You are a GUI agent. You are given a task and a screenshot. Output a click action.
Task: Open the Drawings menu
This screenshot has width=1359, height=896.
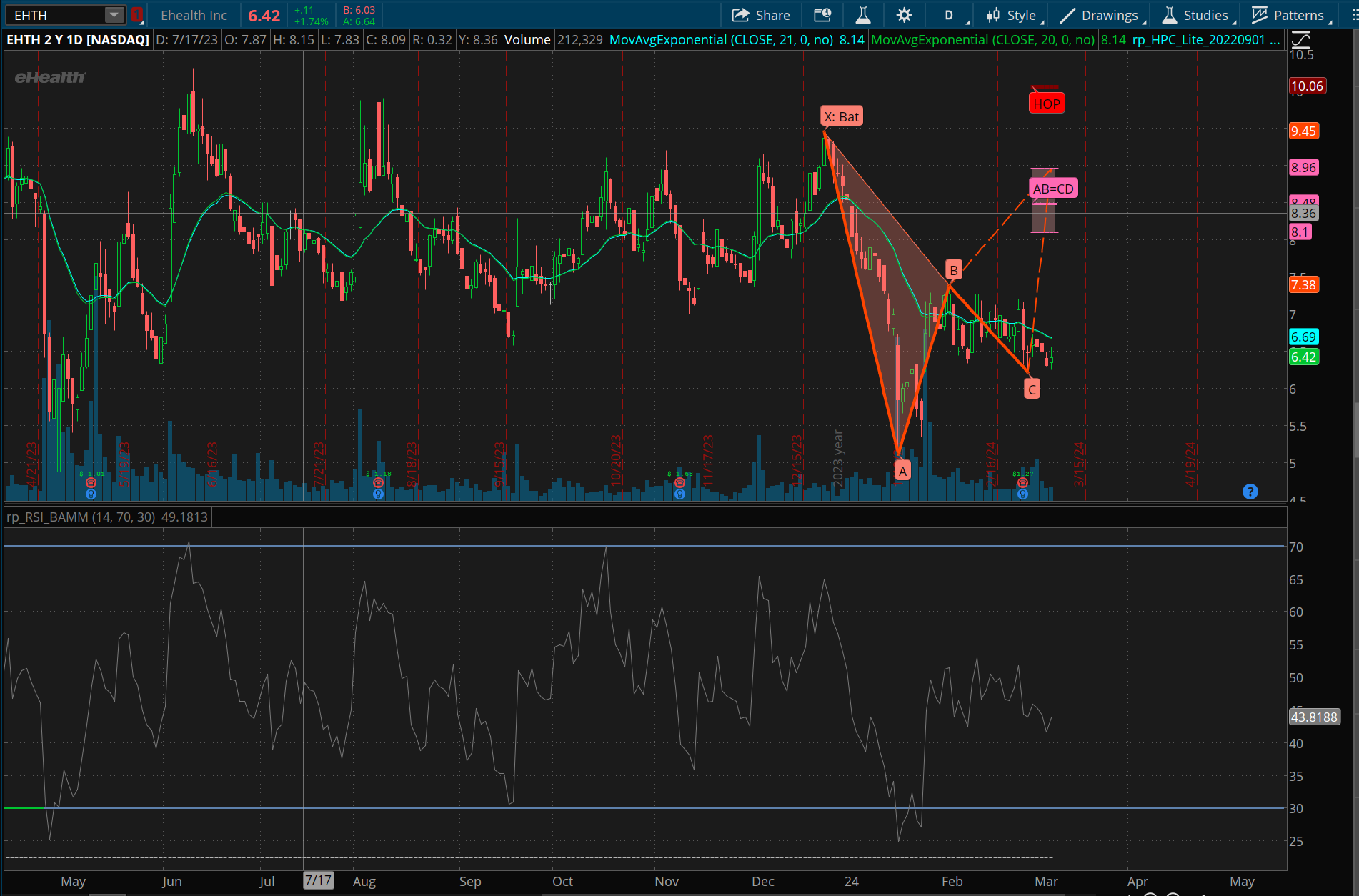click(1101, 15)
